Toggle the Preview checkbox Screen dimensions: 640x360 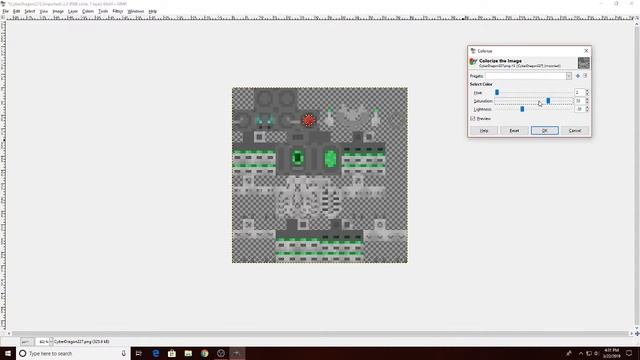[473, 118]
